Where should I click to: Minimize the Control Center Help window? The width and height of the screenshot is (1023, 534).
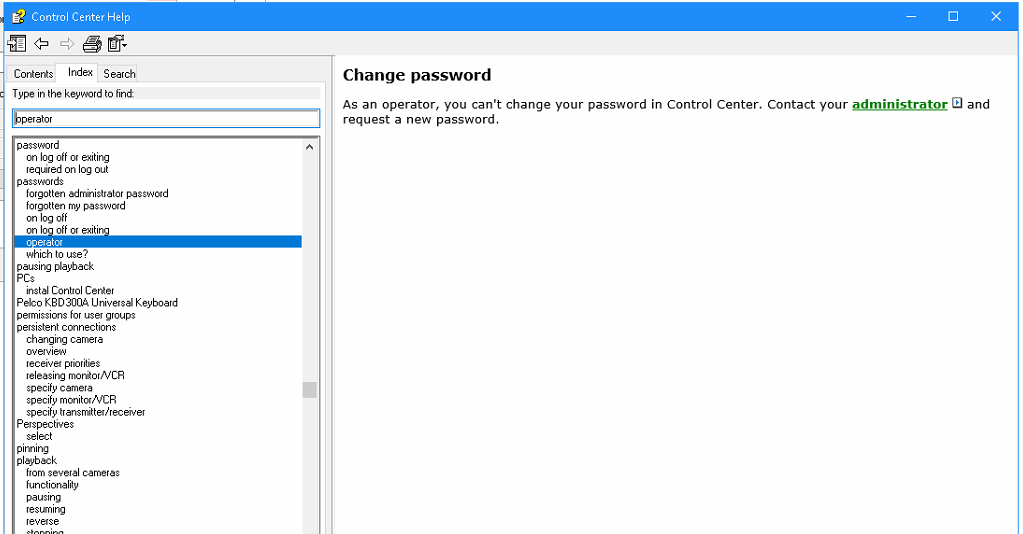(x=911, y=16)
